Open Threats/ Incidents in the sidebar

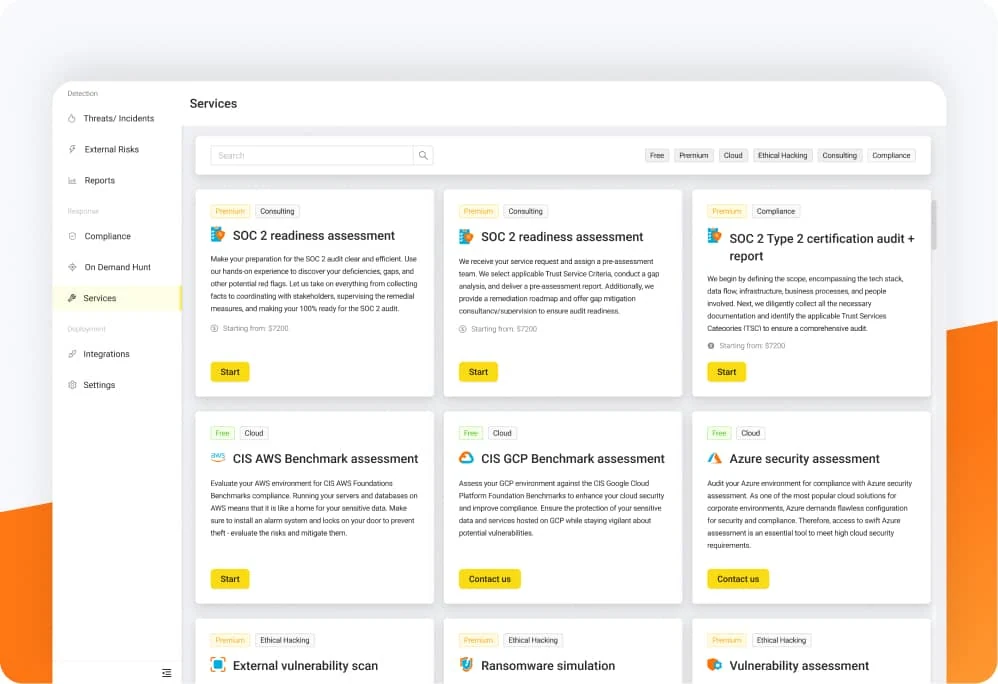pyautogui.click(x=118, y=118)
